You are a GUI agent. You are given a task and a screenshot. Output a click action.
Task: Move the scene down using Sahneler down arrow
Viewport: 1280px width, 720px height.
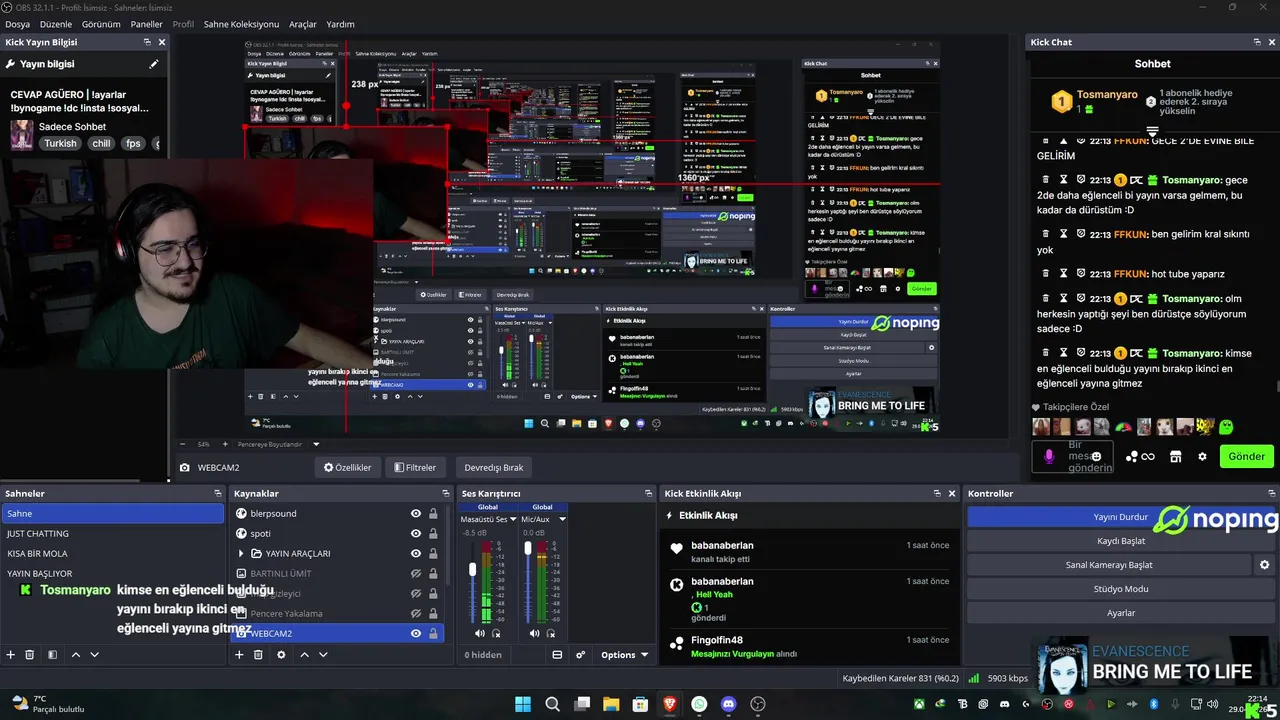[x=95, y=655]
